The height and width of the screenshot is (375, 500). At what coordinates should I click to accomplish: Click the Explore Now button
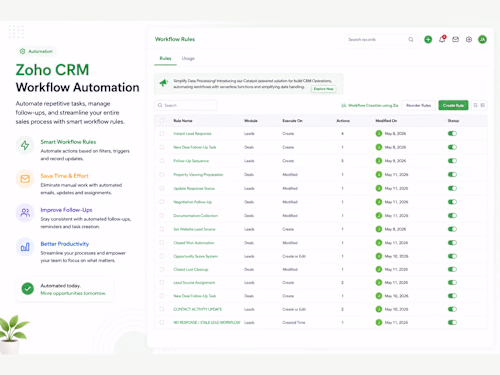point(324,89)
